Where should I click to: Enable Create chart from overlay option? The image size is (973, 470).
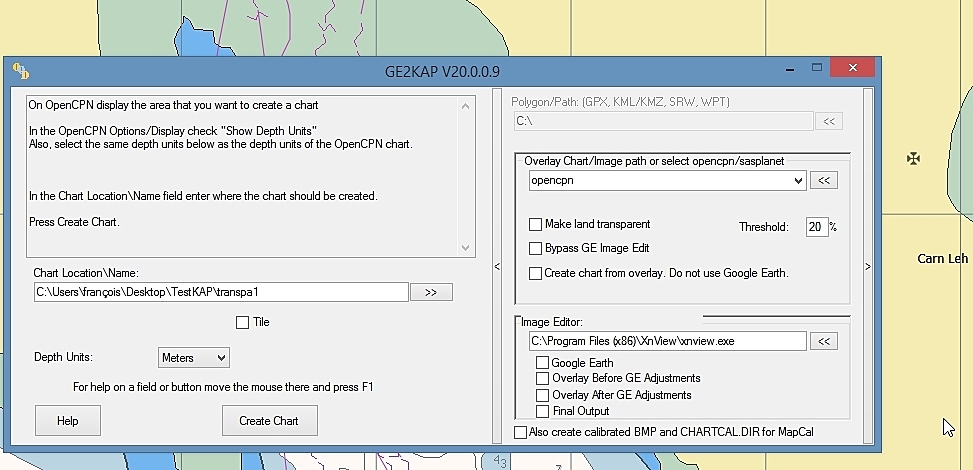coord(536,273)
